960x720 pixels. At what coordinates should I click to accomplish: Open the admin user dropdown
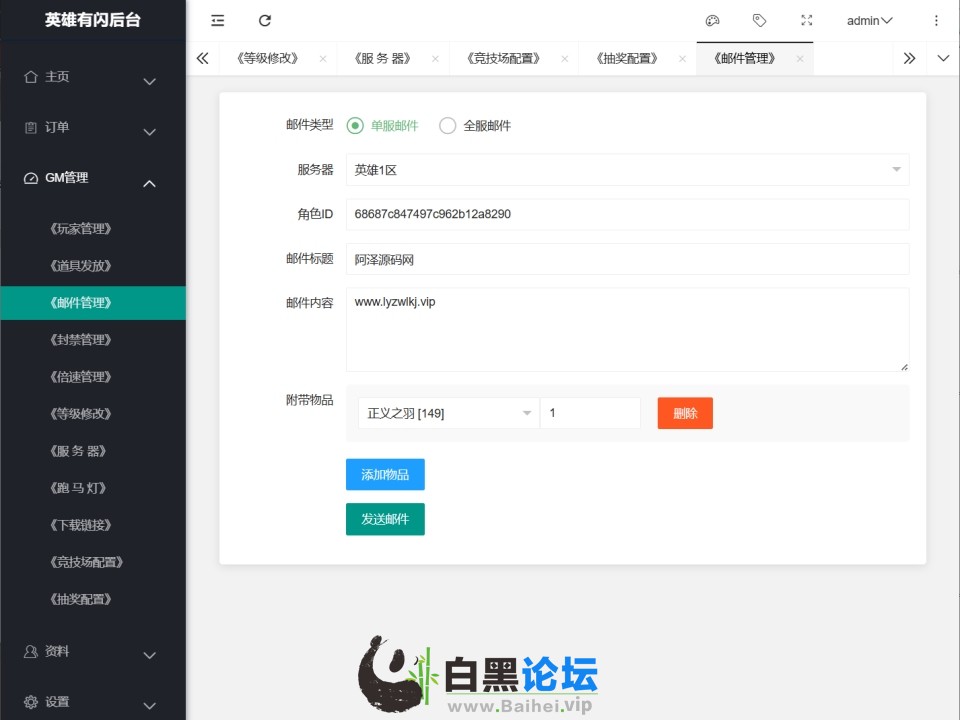click(869, 21)
